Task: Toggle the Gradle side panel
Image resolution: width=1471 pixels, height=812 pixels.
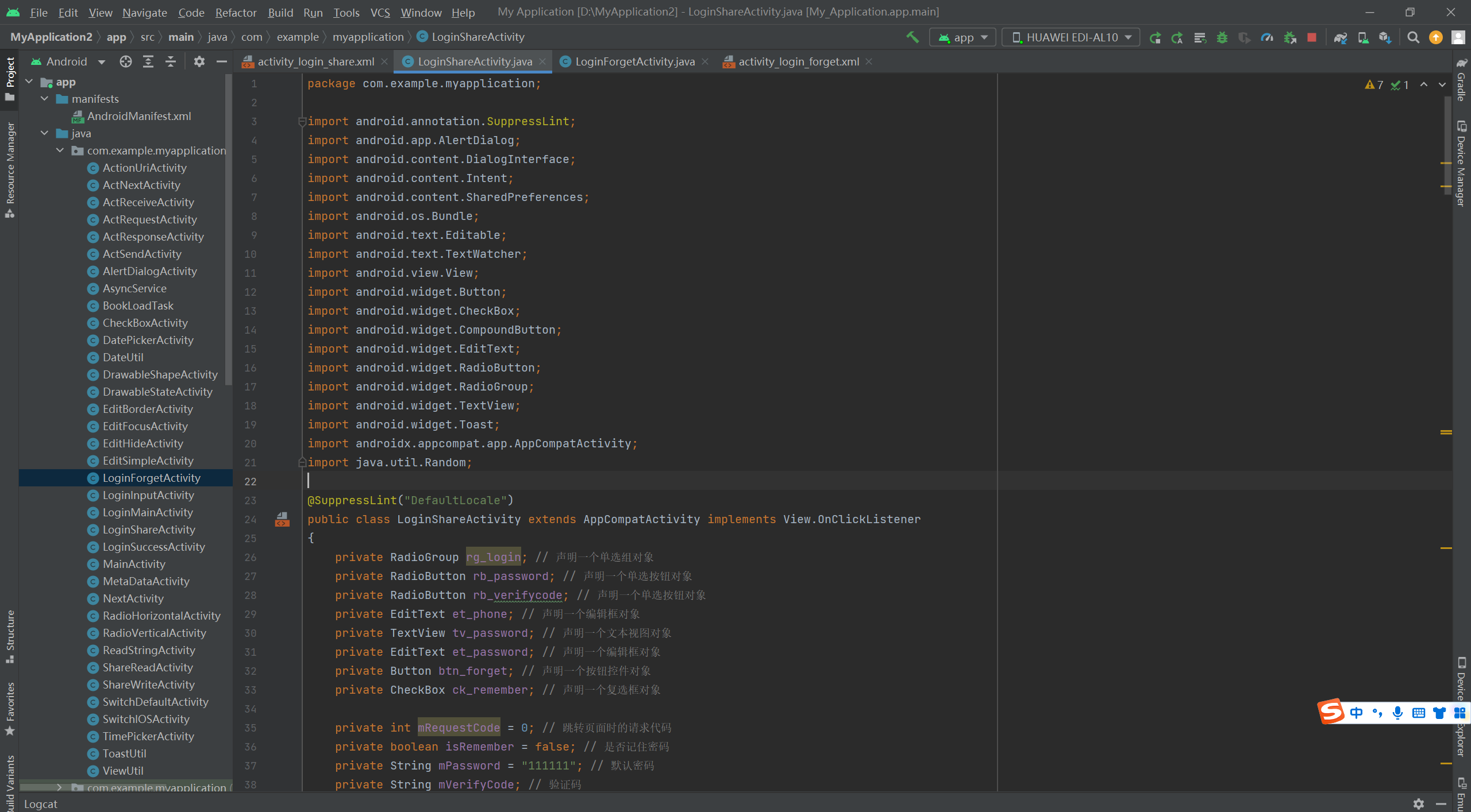Action: click(x=1461, y=80)
